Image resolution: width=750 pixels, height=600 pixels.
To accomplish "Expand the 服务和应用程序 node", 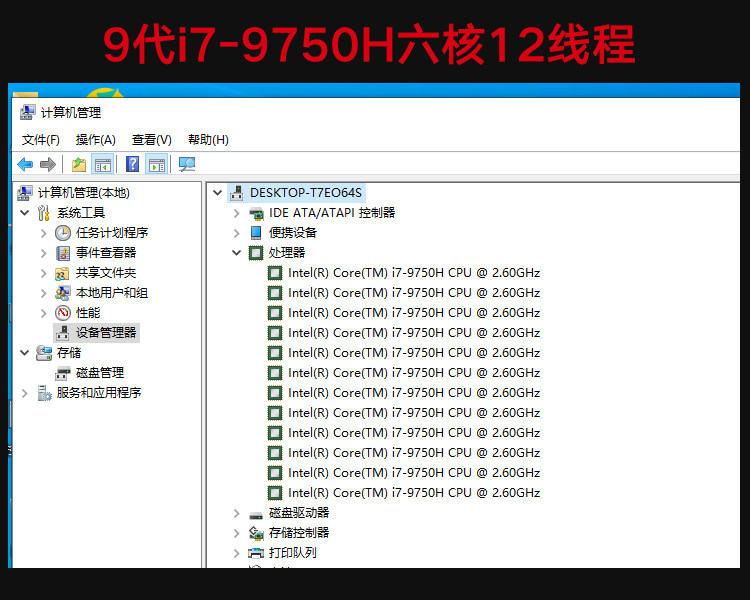I will click(x=25, y=393).
